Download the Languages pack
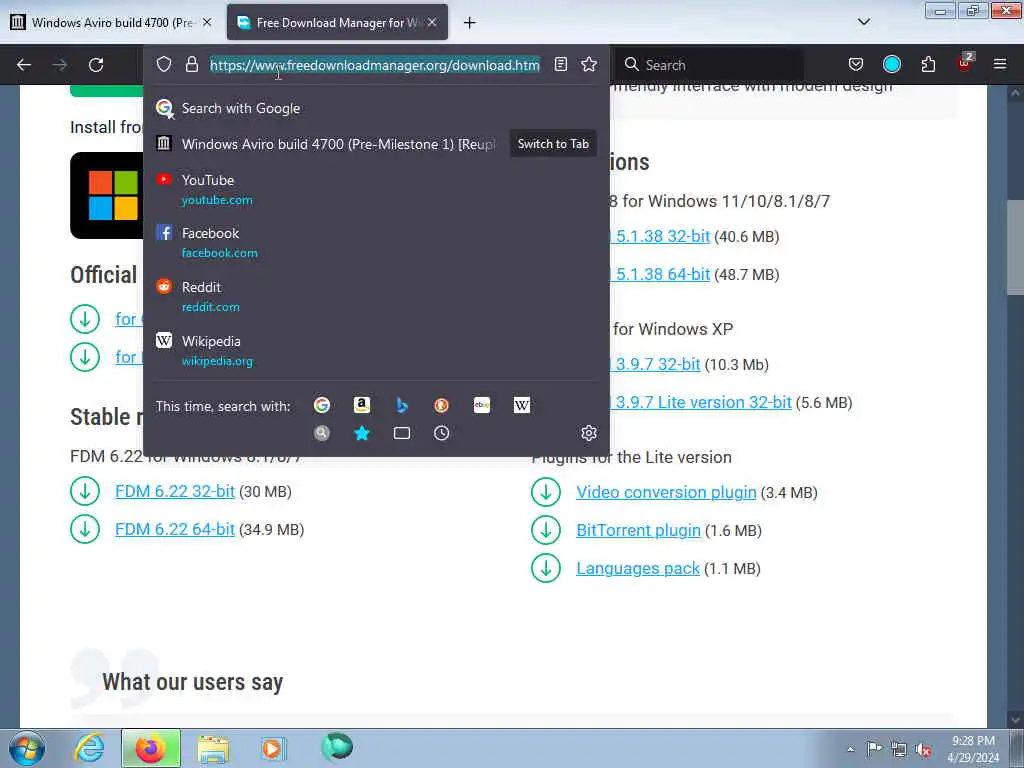 pos(637,568)
